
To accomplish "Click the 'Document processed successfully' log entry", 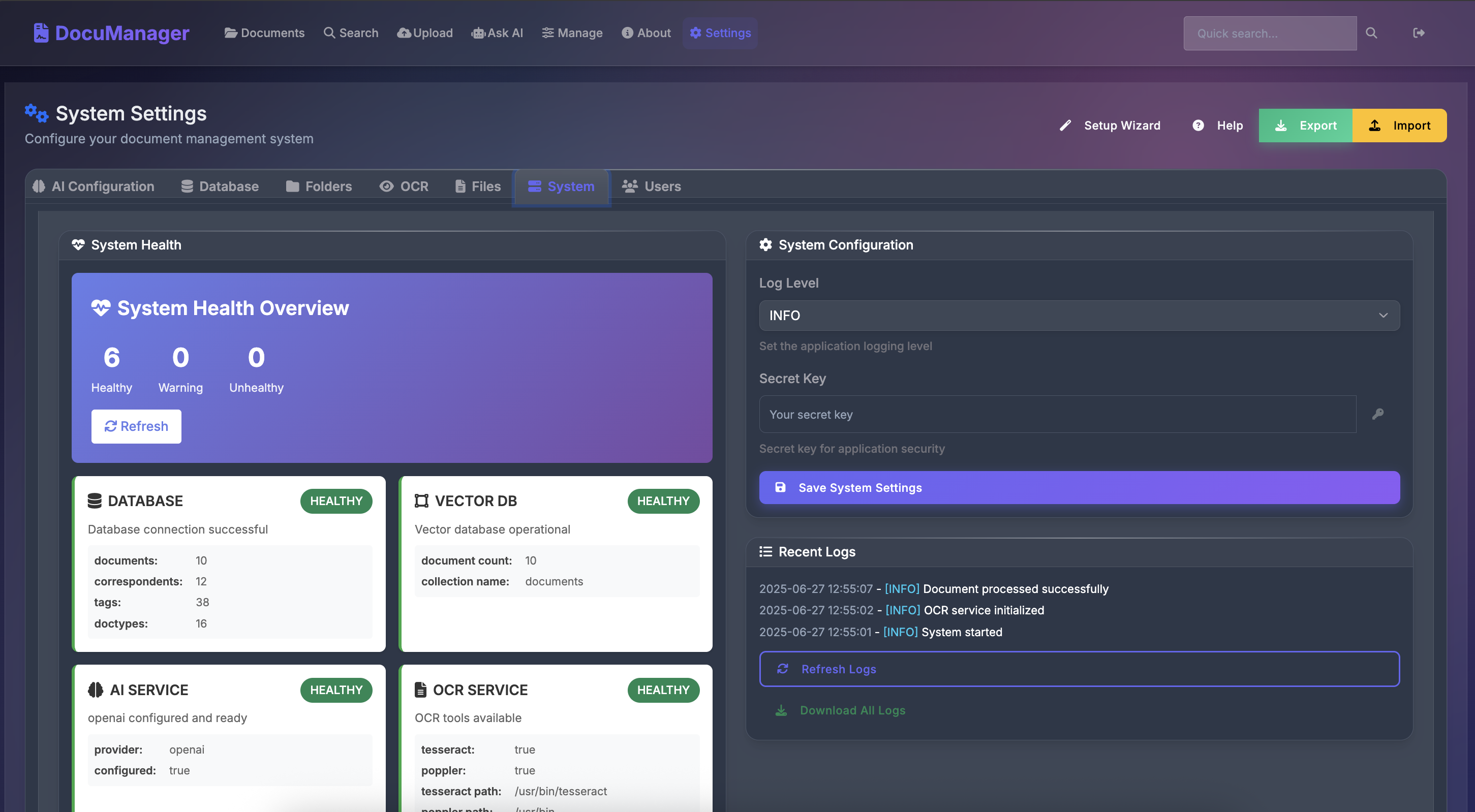I will point(934,588).
